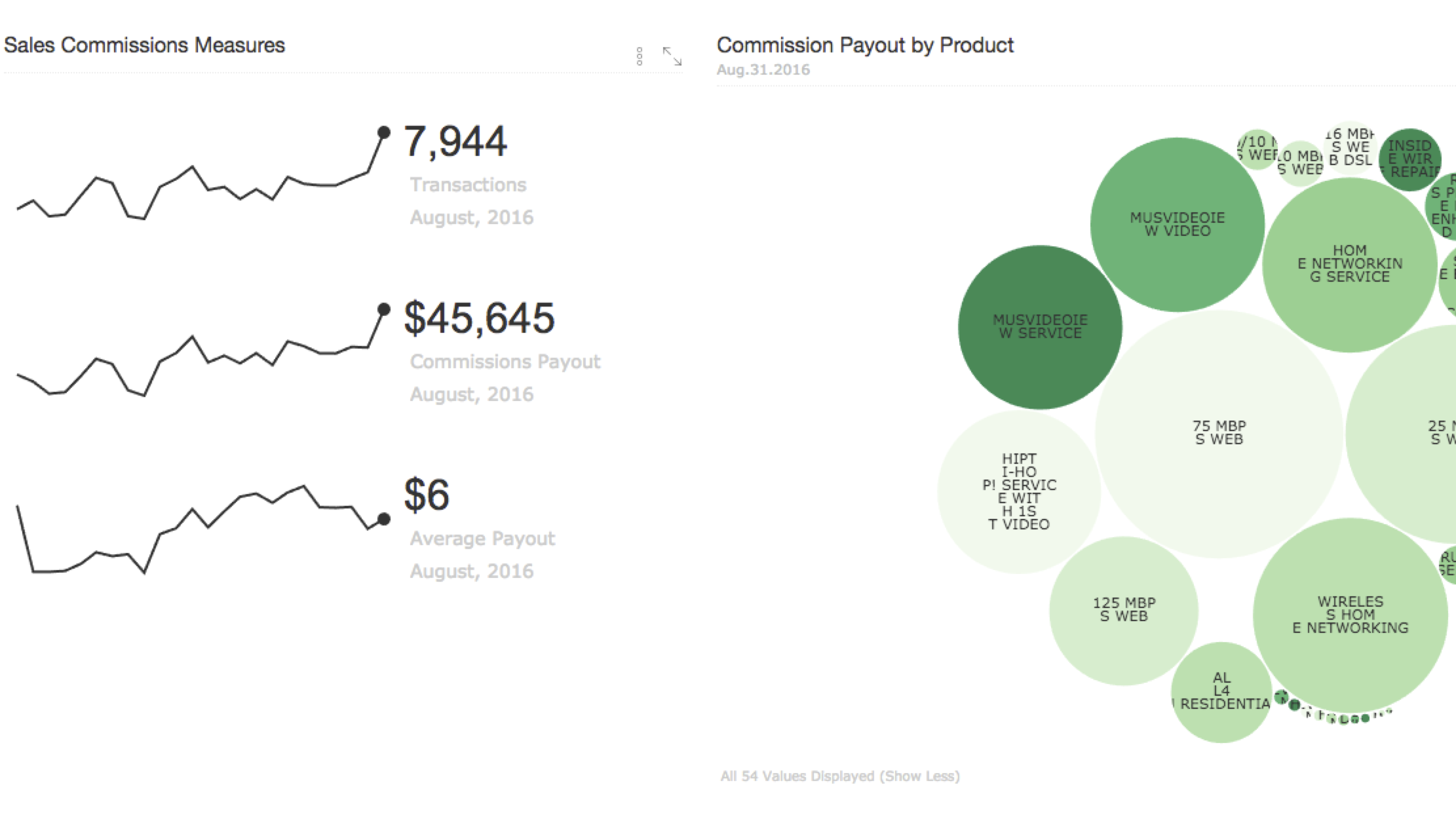Screen dimensions: 1456x819
Task: Click the Commissions Payout measure label
Action: pyautogui.click(x=505, y=362)
